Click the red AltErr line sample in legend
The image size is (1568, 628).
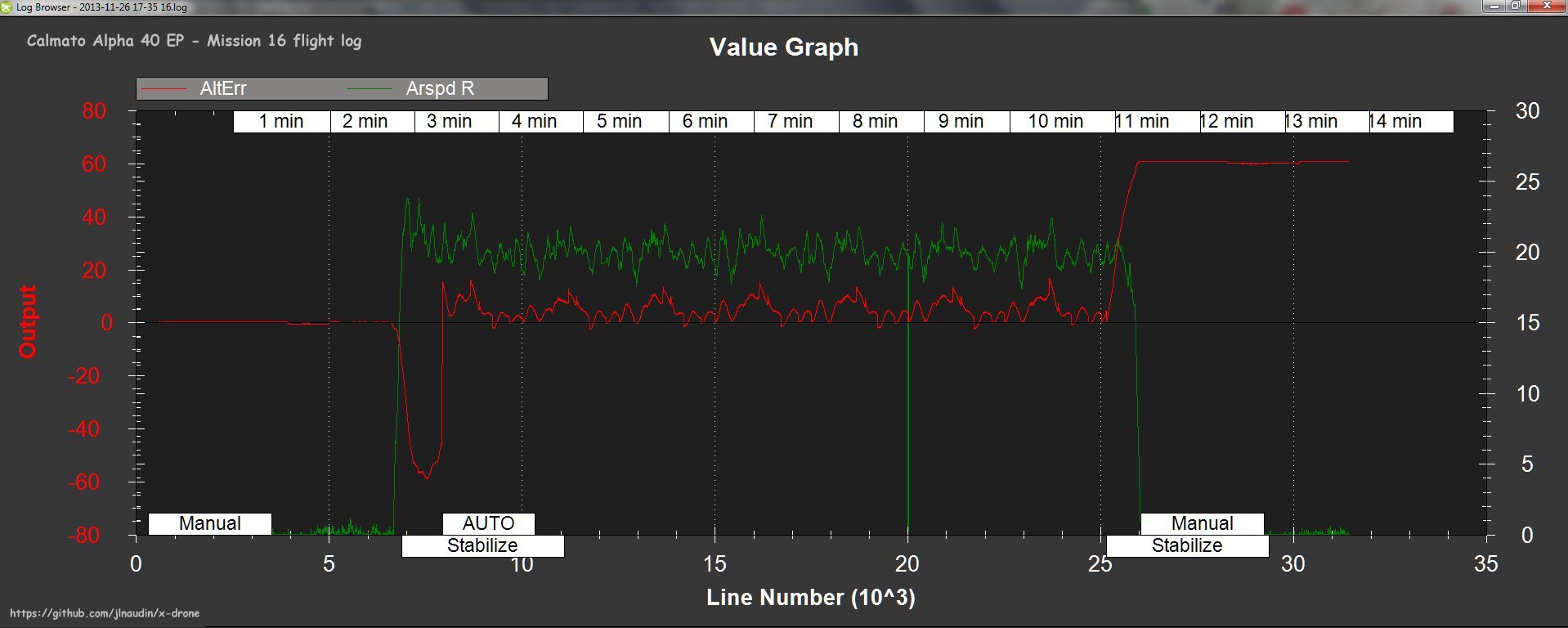[x=164, y=88]
